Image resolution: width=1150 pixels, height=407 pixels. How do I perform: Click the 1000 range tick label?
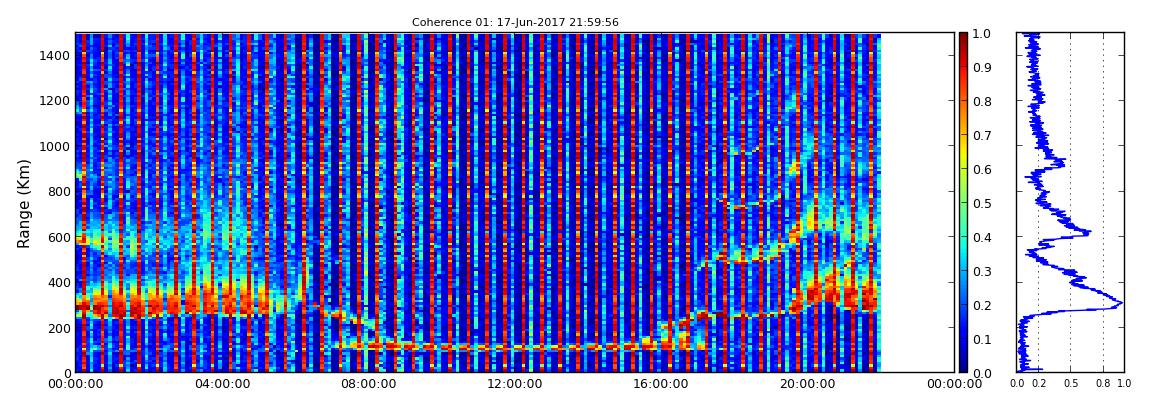pyautogui.click(x=55, y=147)
